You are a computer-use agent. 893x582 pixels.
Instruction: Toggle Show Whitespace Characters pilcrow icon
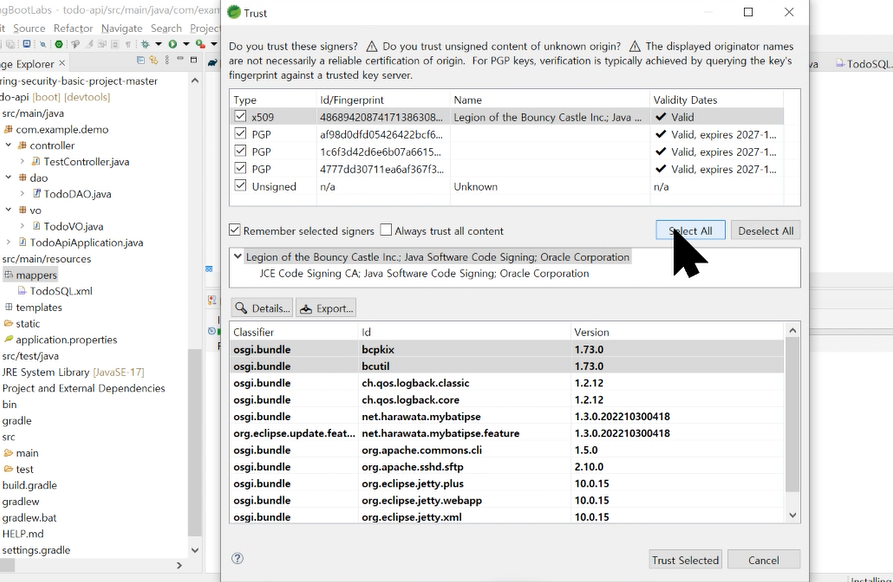tap(128, 44)
